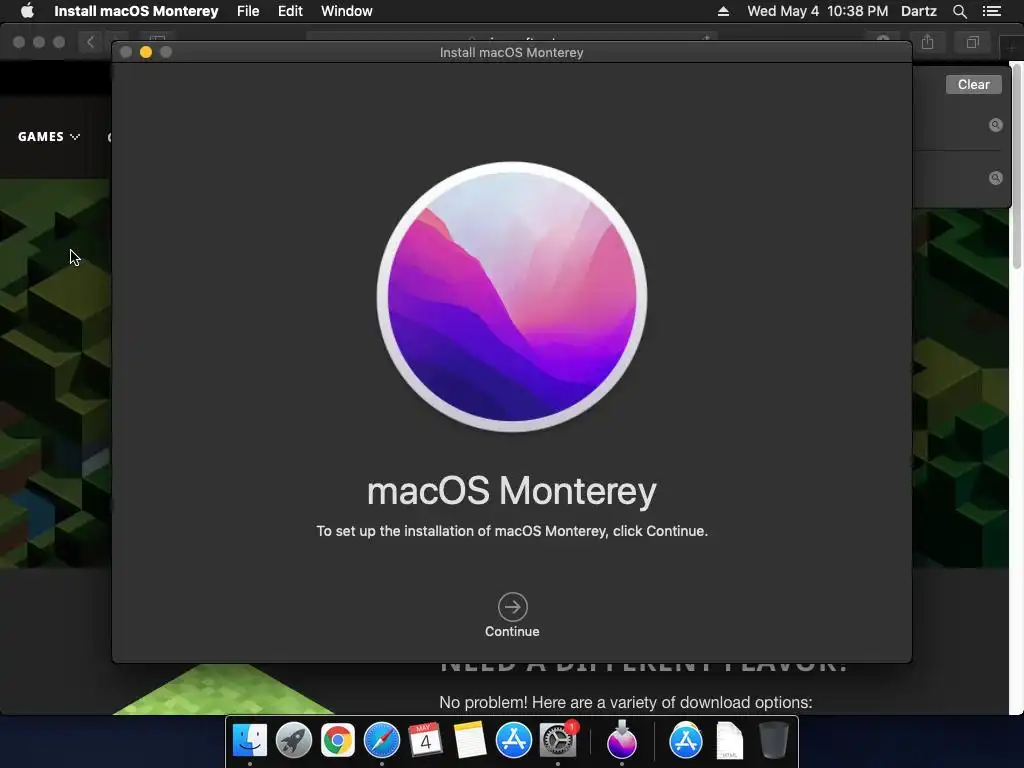The image size is (1024, 768).
Task: Open Safari compass icon in Dock
Action: click(x=381, y=740)
